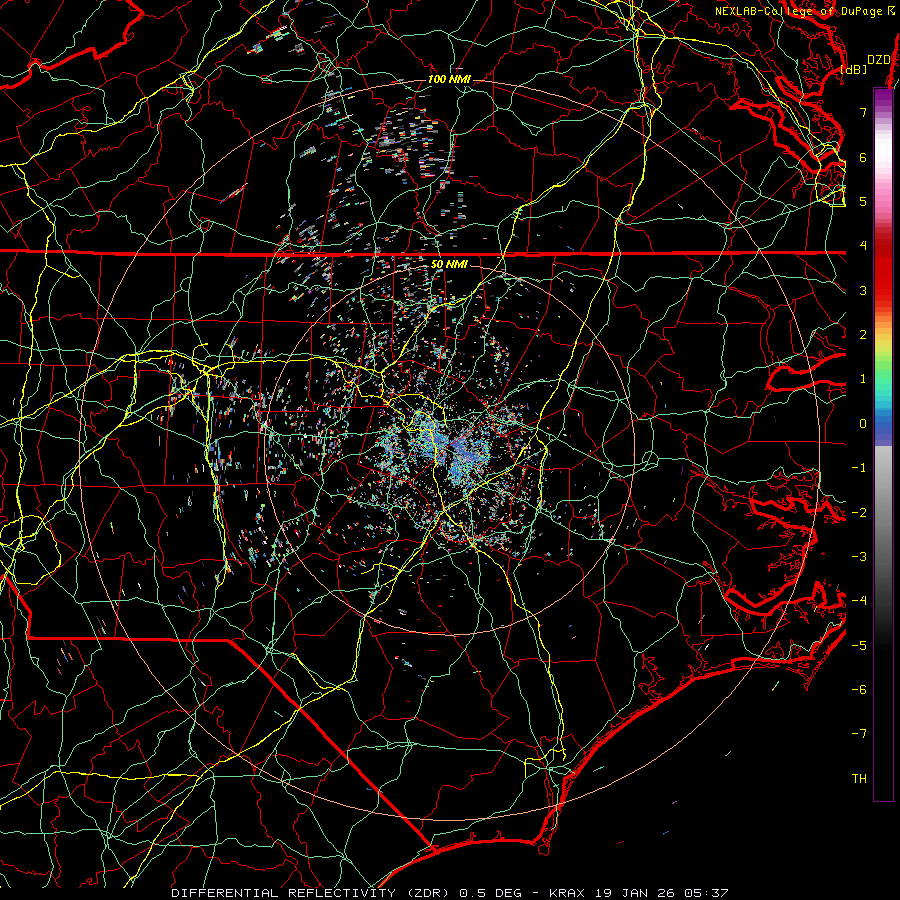900x900 pixels.
Task: Click the "-4" value on the dB scale
Action: click(859, 600)
